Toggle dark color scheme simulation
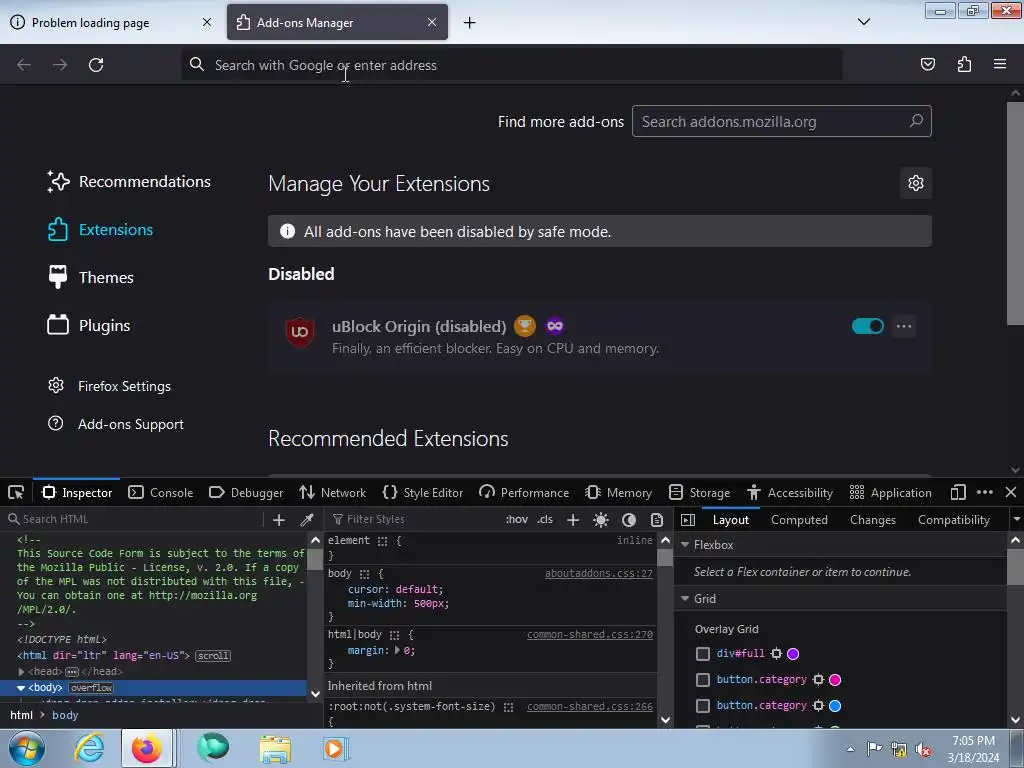Viewport: 1024px width, 768px height. (x=629, y=520)
